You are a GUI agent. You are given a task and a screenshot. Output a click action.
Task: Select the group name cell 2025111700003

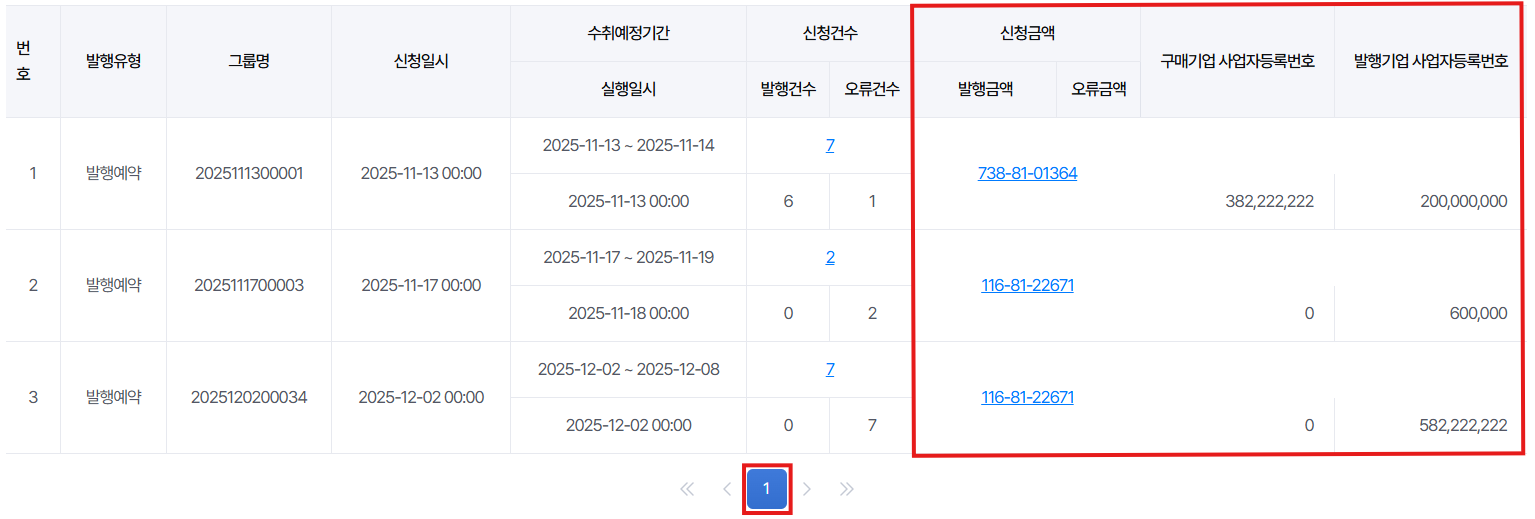tap(249, 285)
